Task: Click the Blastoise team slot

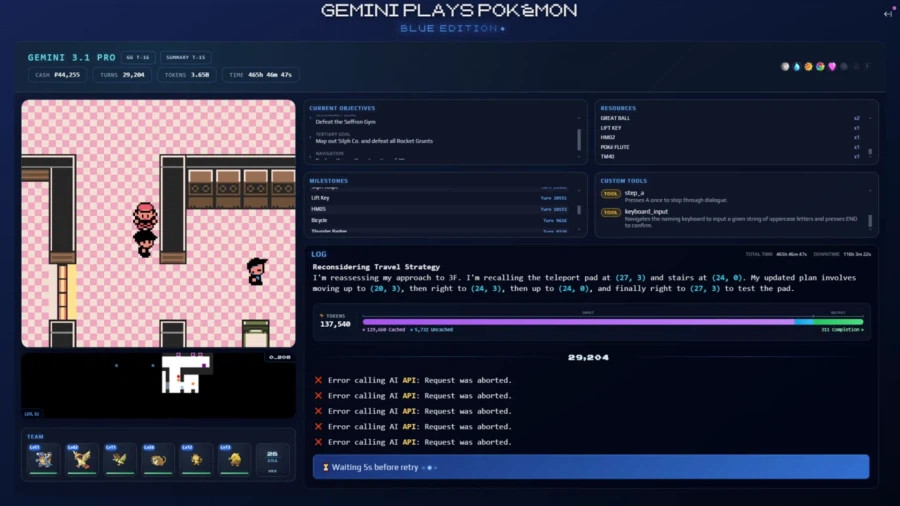Action: tap(43, 458)
